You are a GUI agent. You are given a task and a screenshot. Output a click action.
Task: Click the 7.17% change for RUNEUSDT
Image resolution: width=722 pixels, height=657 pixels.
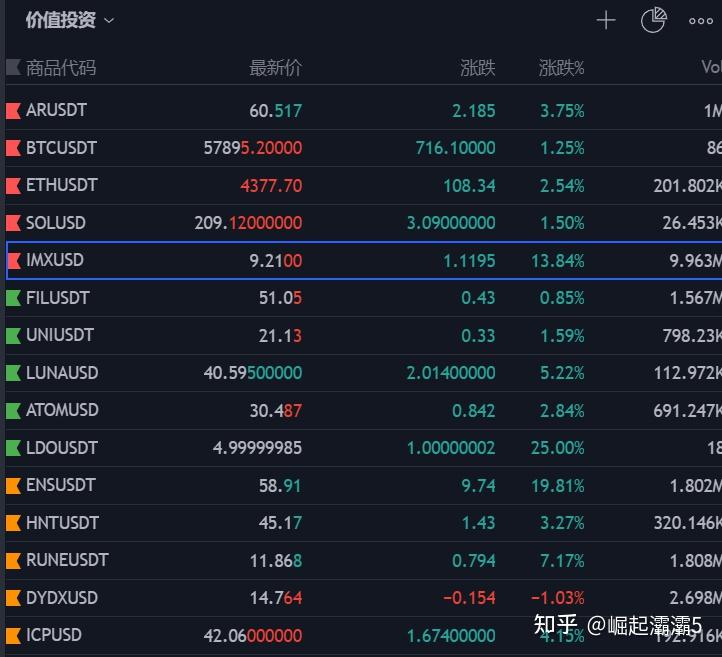(x=562, y=560)
